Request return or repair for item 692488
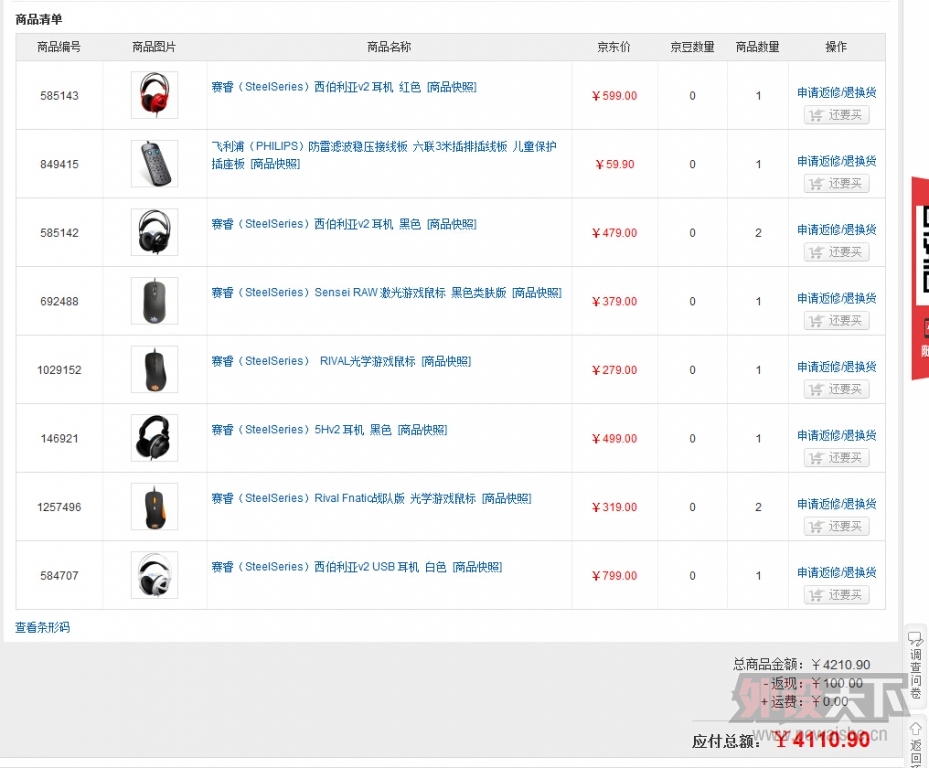 click(837, 298)
